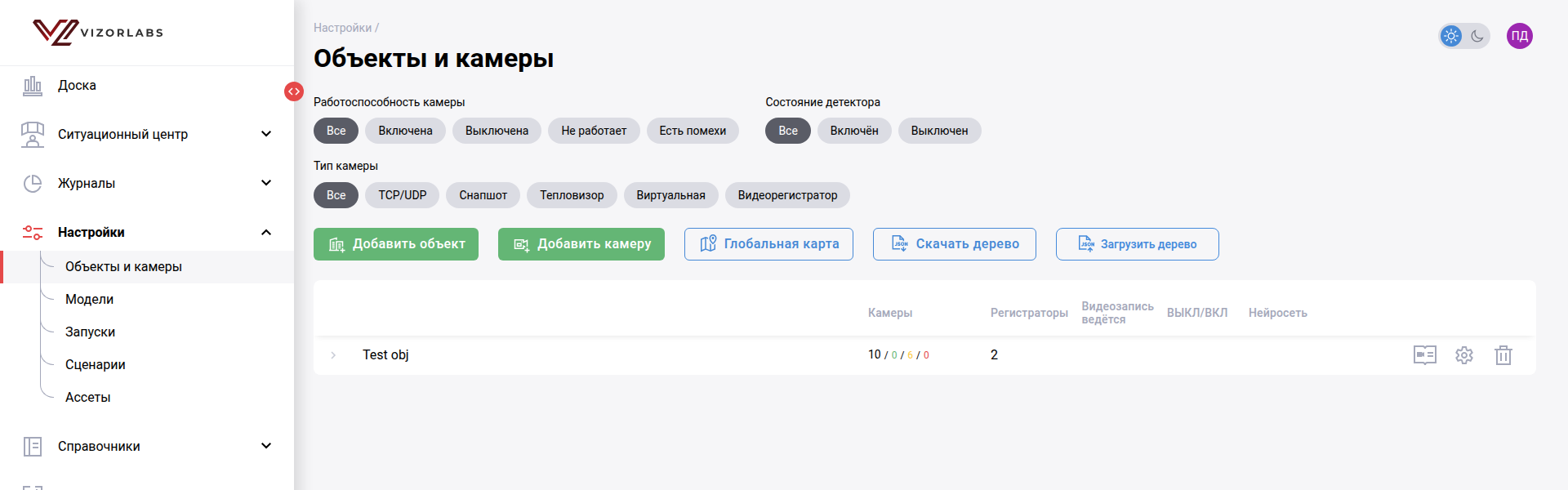Switch to dark theme moon icon
This screenshot has height=490, width=1568.
[x=1477, y=36]
